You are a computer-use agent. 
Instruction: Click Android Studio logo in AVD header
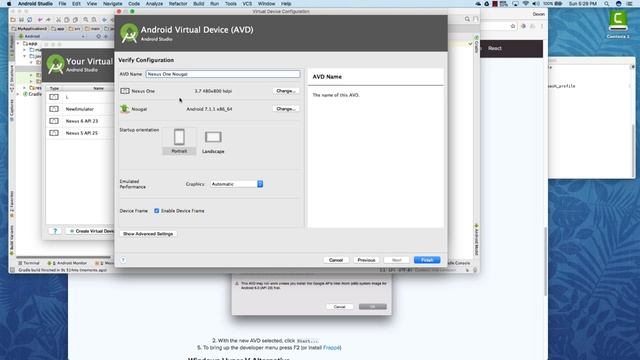tap(129, 33)
